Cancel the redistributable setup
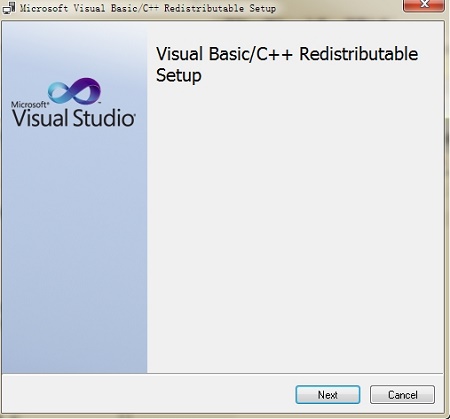This screenshot has width=450, height=419. coord(402,395)
